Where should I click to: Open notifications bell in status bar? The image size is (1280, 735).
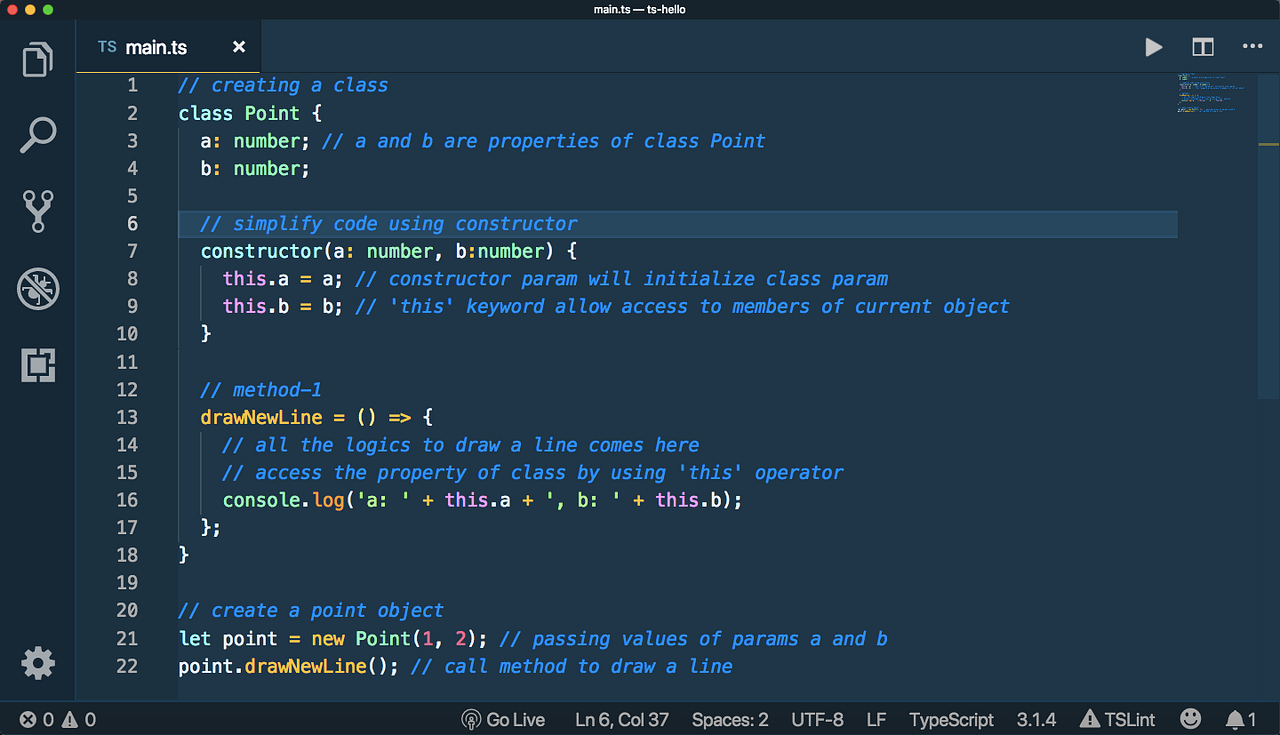(x=1241, y=719)
